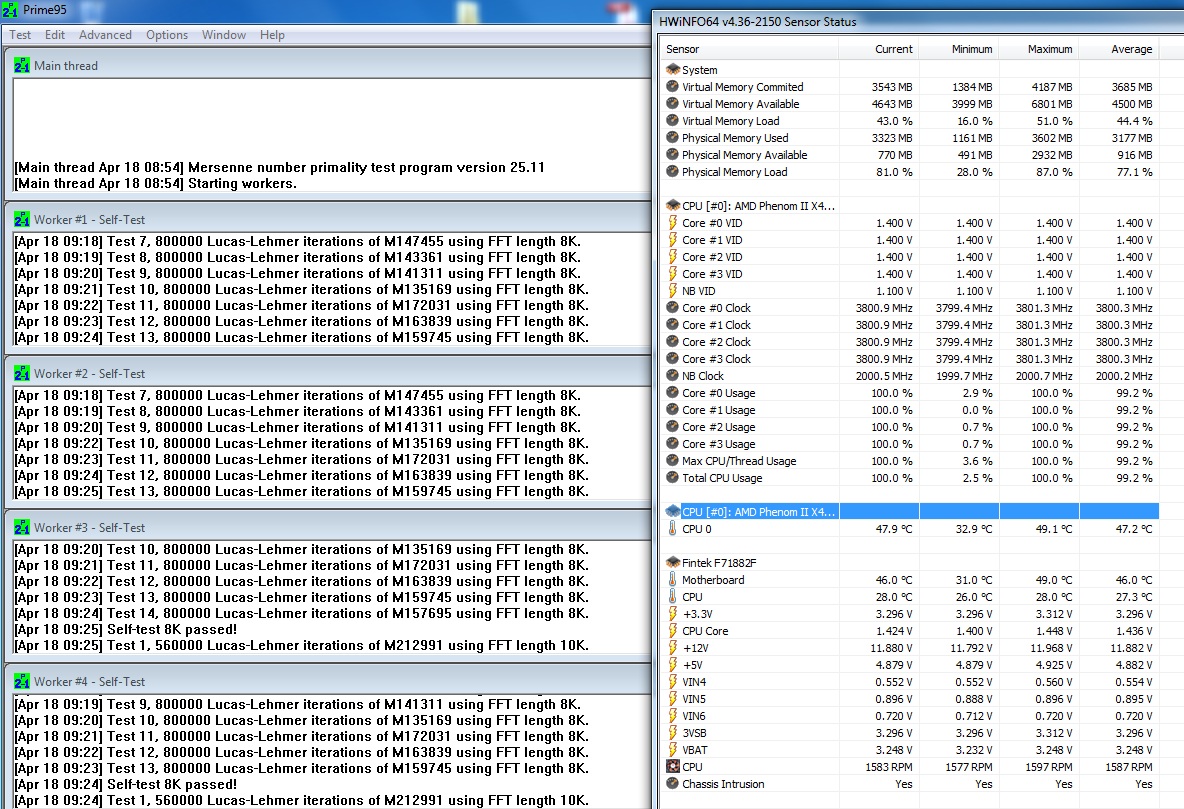Click the Worker #1 - Self-Test title bar
The width and height of the screenshot is (1184, 809).
click(x=328, y=220)
